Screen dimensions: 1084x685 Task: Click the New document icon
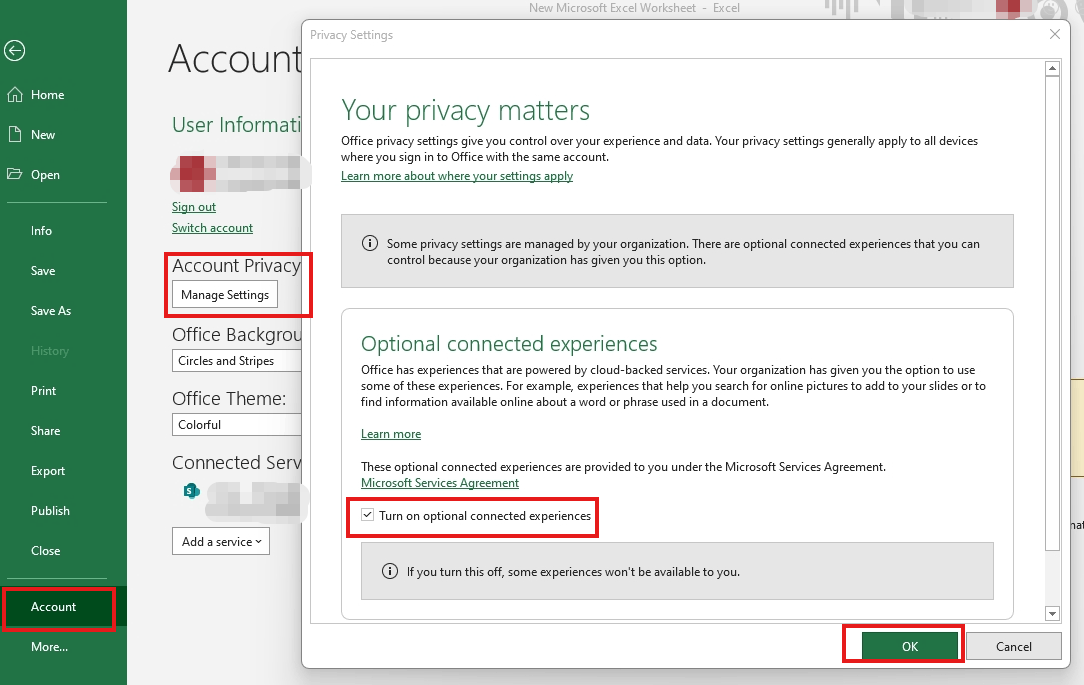[15, 135]
